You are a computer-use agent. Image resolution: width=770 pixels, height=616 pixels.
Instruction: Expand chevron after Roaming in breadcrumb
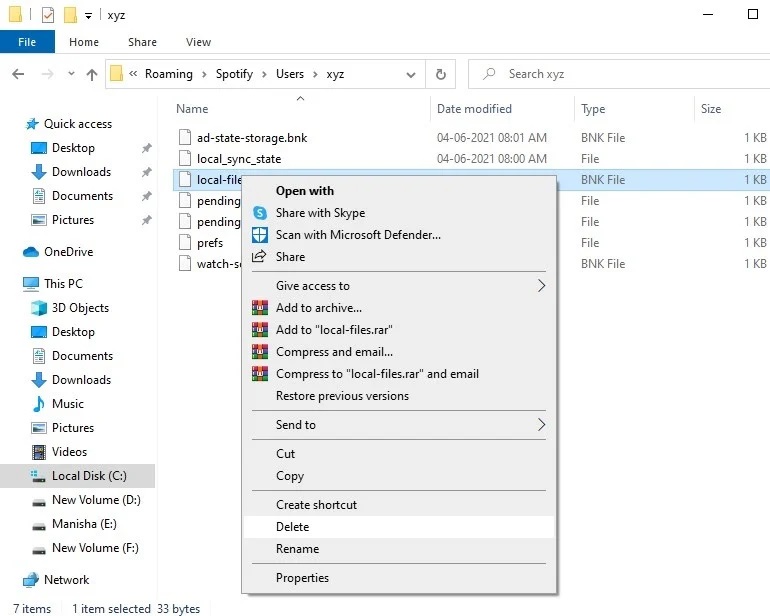(x=204, y=75)
